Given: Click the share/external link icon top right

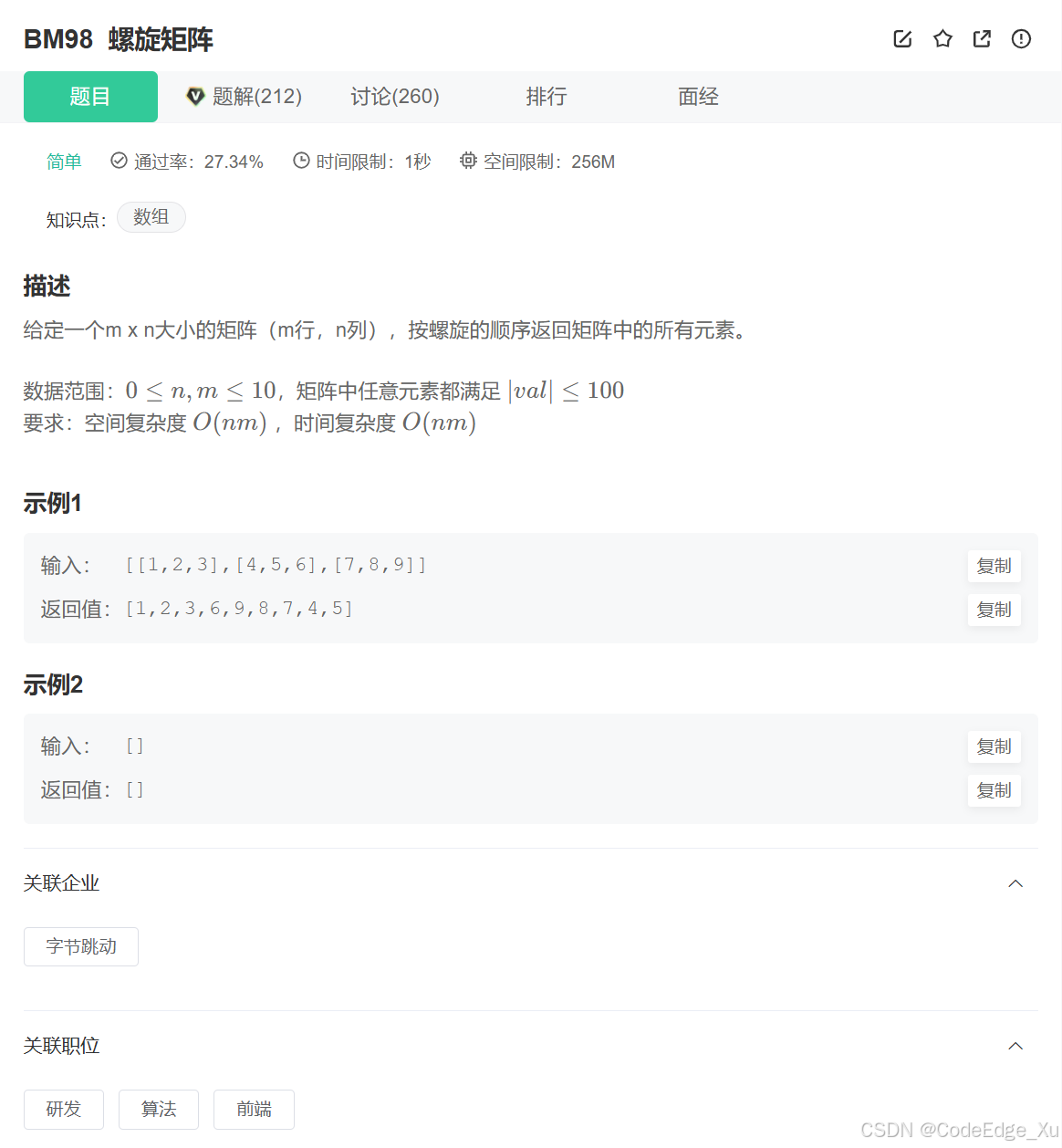Looking at the screenshot, I should [x=981, y=38].
